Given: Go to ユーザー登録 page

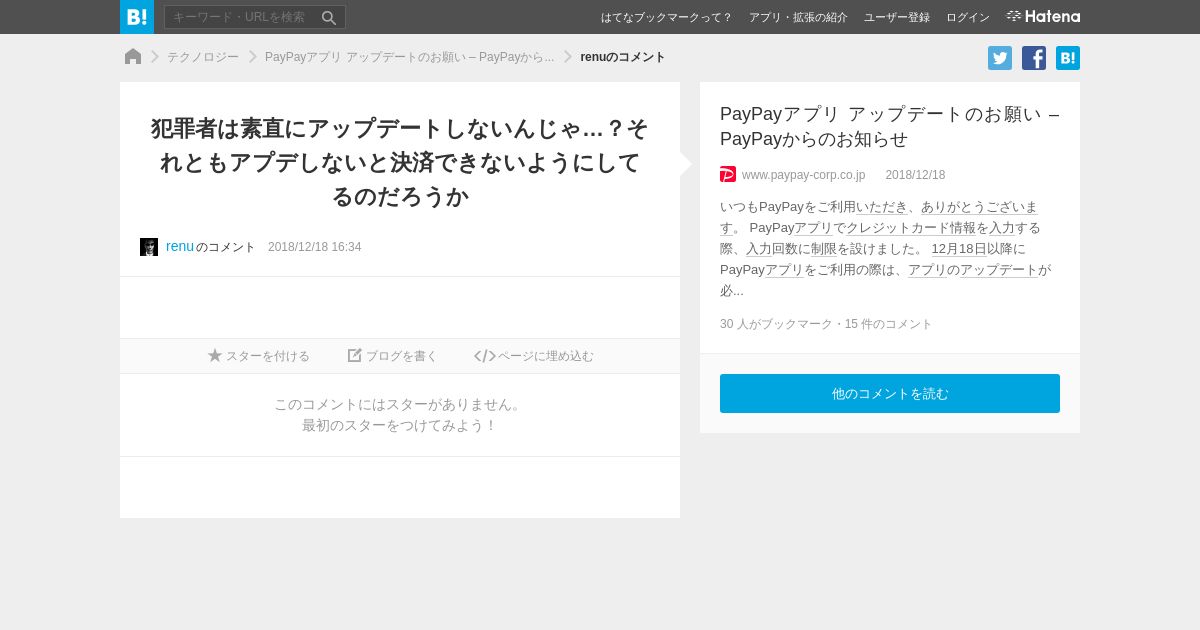Looking at the screenshot, I should pyautogui.click(x=897, y=17).
